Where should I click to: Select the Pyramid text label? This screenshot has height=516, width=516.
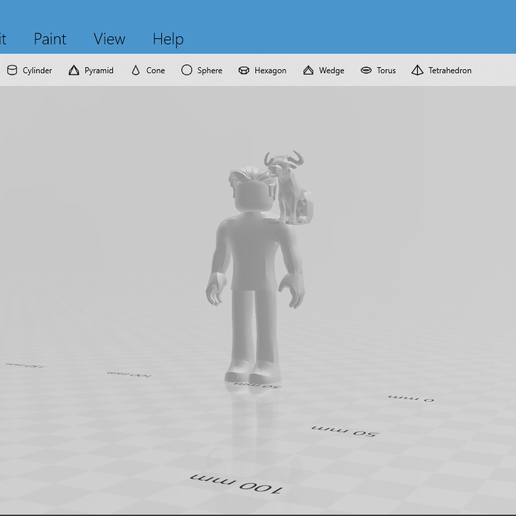coord(99,71)
